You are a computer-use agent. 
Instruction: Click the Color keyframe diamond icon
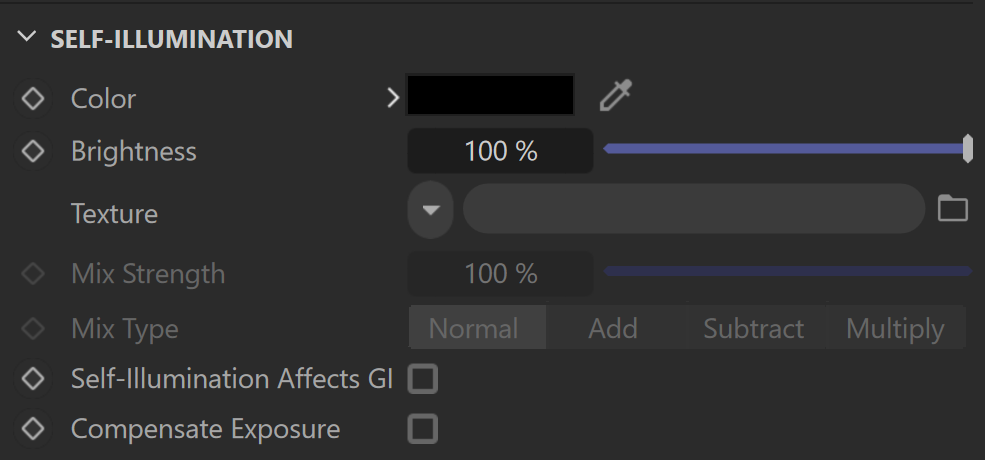click(33, 99)
